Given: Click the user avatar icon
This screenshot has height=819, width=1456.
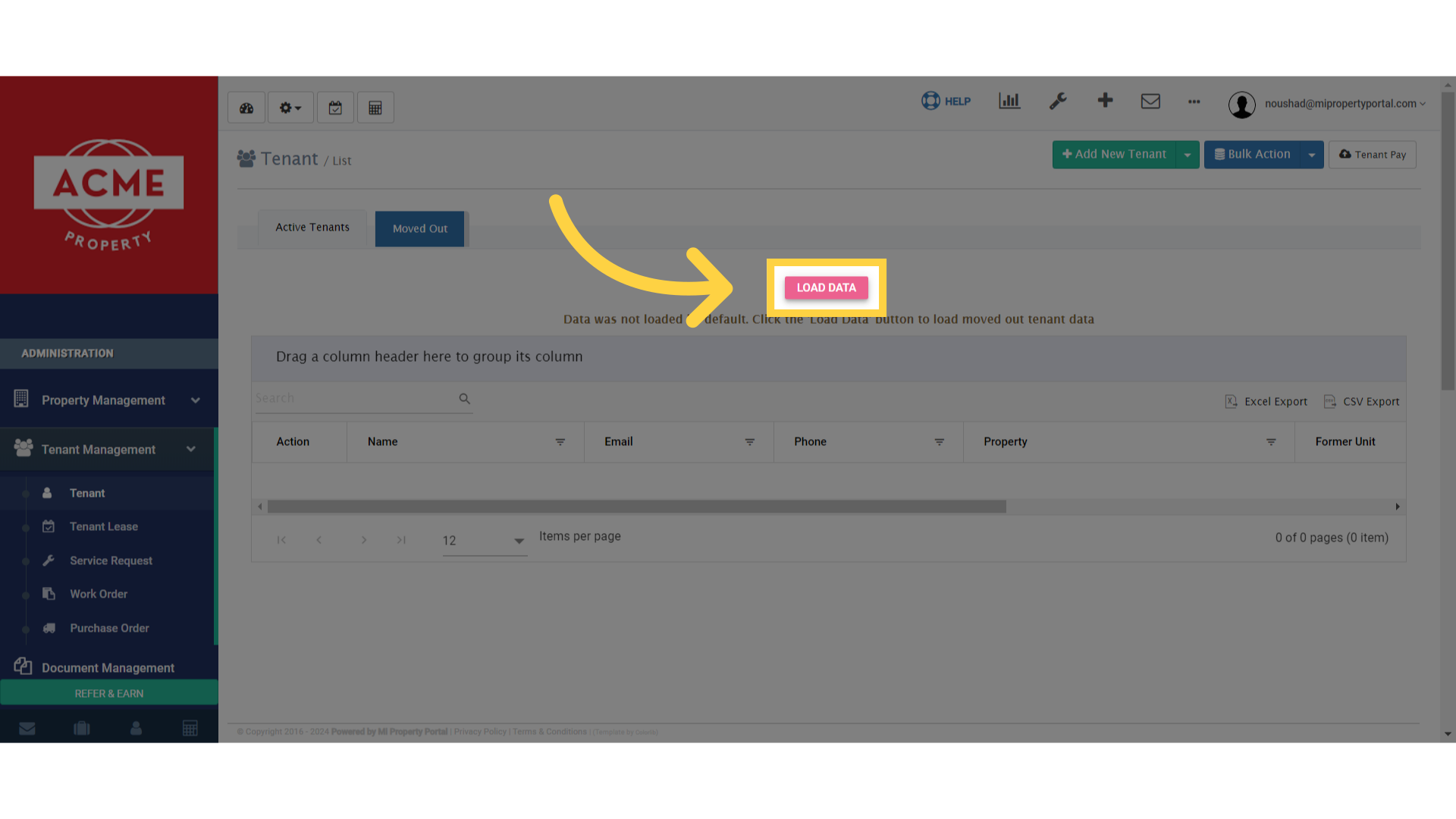Looking at the screenshot, I should click(1241, 105).
